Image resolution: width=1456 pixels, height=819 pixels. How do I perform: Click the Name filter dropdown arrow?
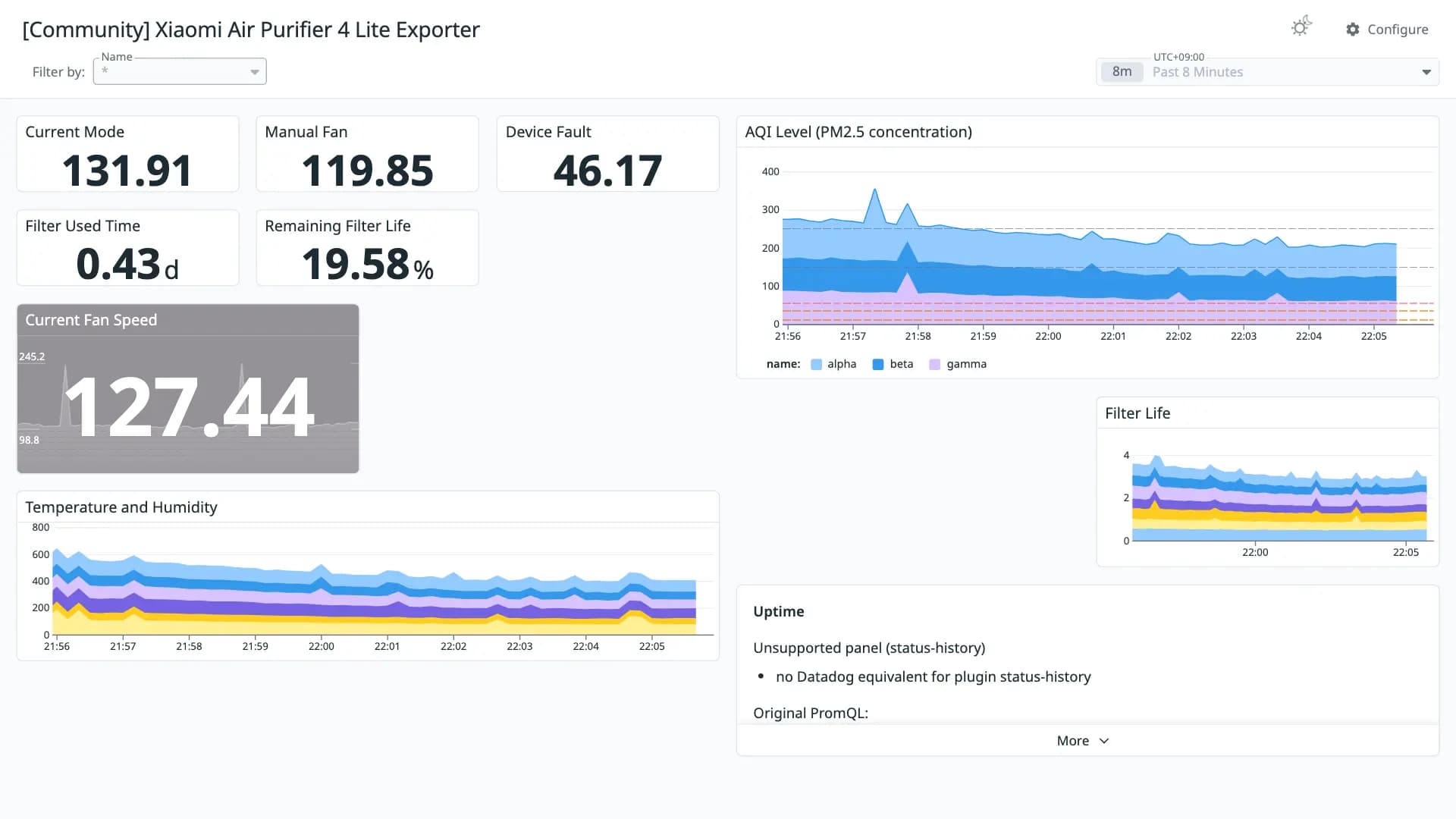[x=255, y=72]
